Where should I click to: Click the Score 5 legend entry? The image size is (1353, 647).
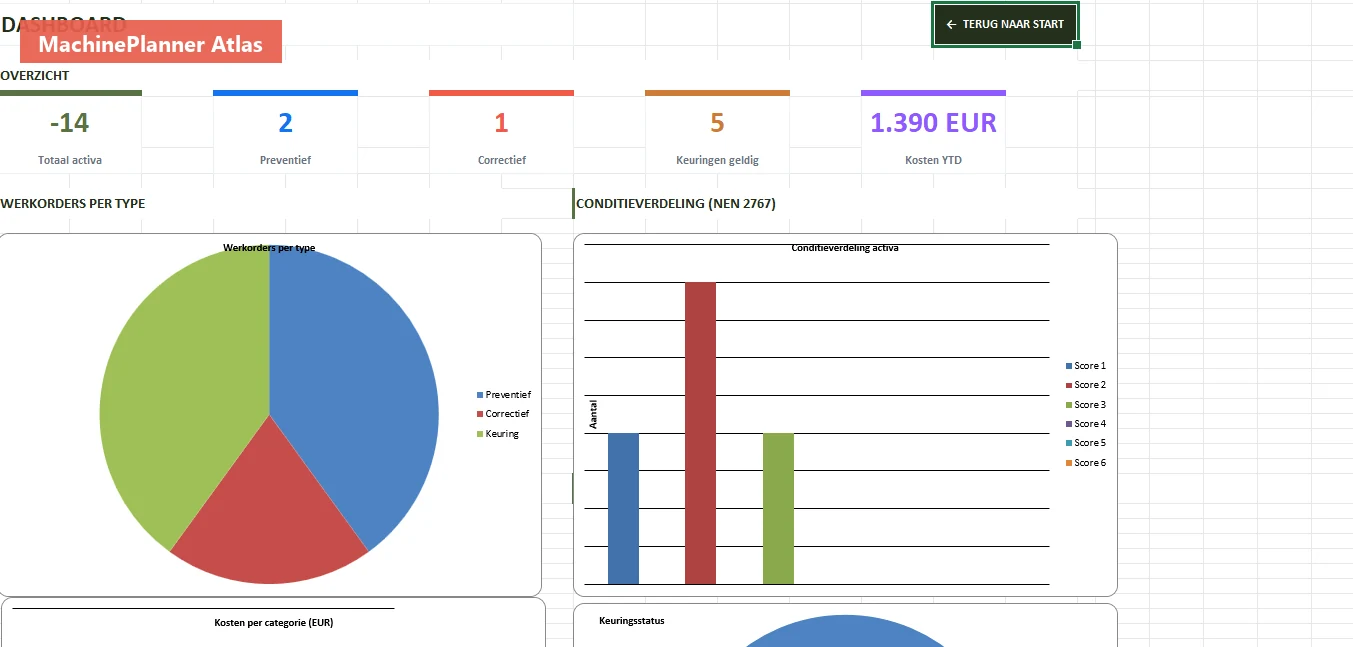pos(1086,443)
